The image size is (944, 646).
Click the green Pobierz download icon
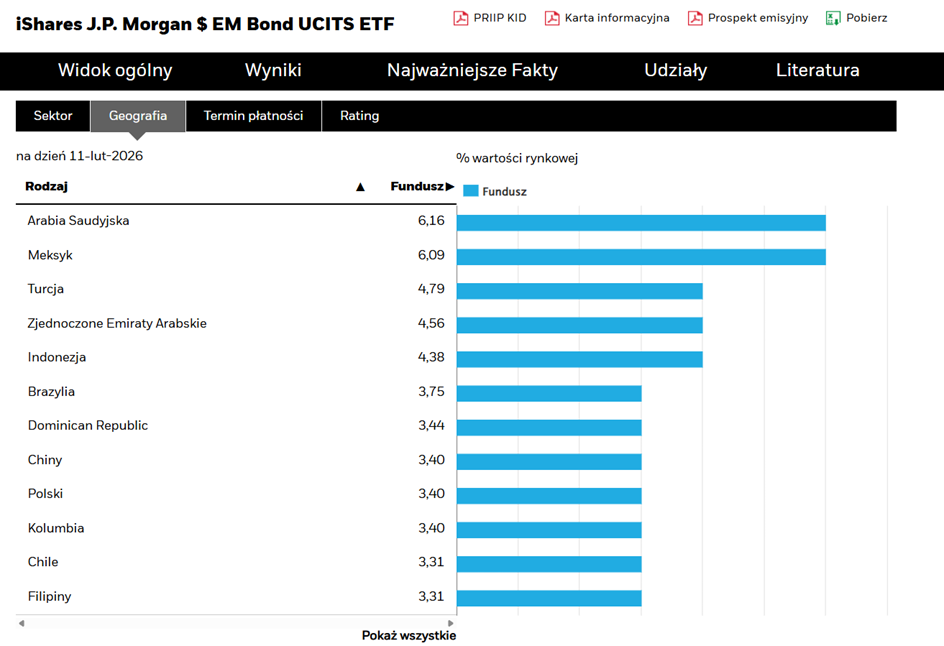pyautogui.click(x=833, y=18)
